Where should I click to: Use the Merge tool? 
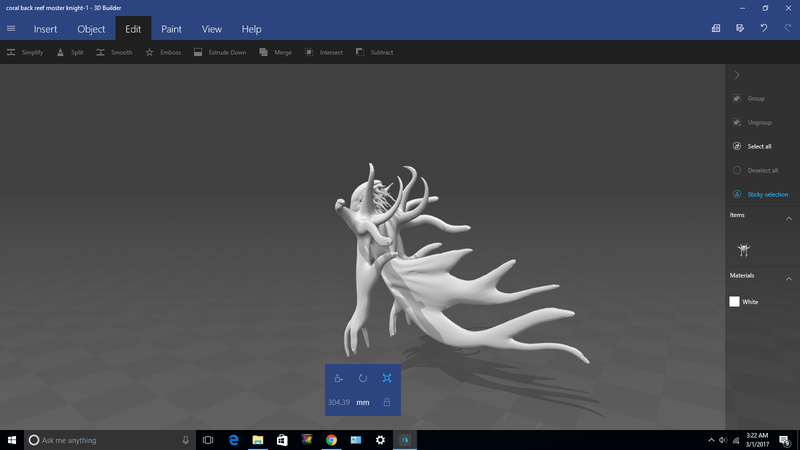tap(264, 52)
